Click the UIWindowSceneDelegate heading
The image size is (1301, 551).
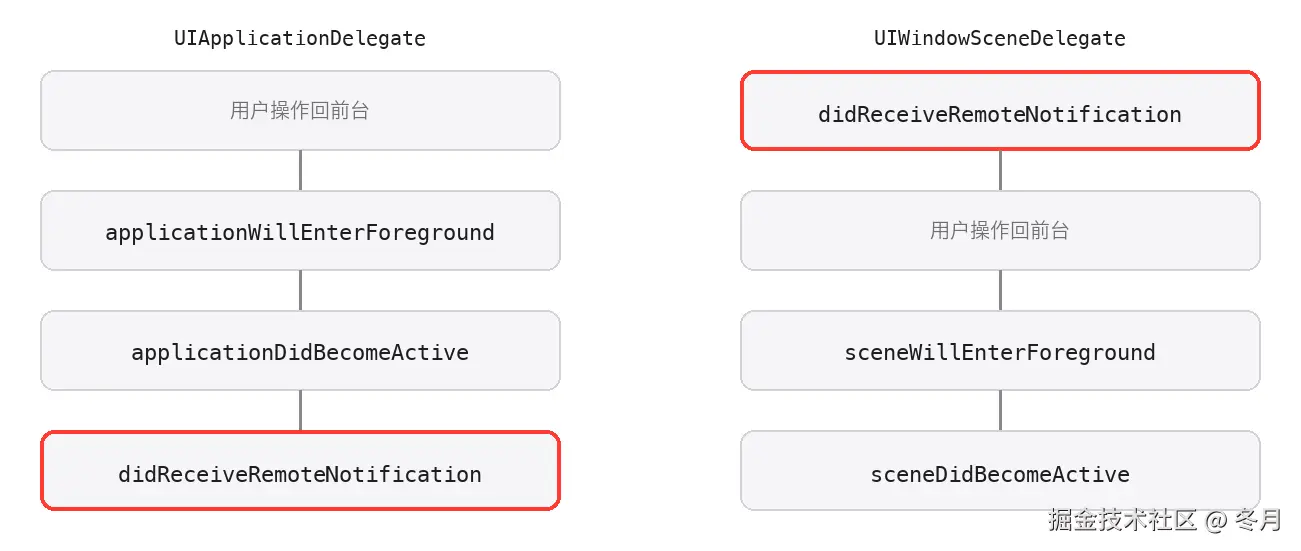pos(1000,39)
